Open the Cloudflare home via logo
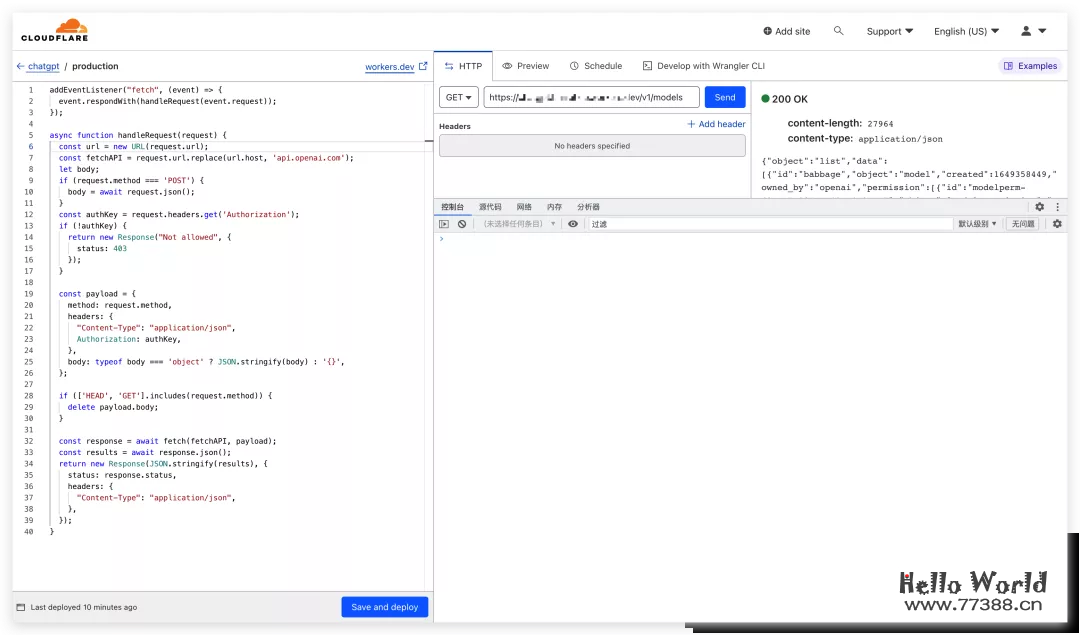1080x635 pixels. coord(55,30)
